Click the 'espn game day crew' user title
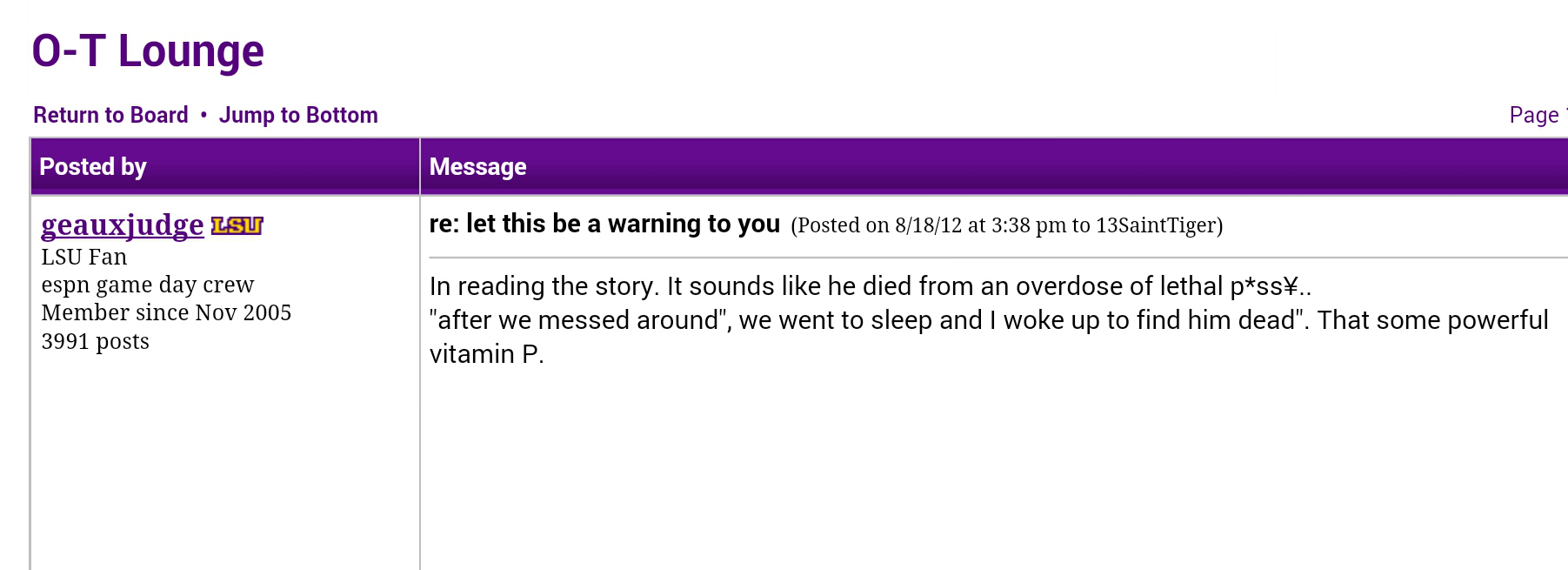Screen dimensions: 1568x570 [x=148, y=285]
